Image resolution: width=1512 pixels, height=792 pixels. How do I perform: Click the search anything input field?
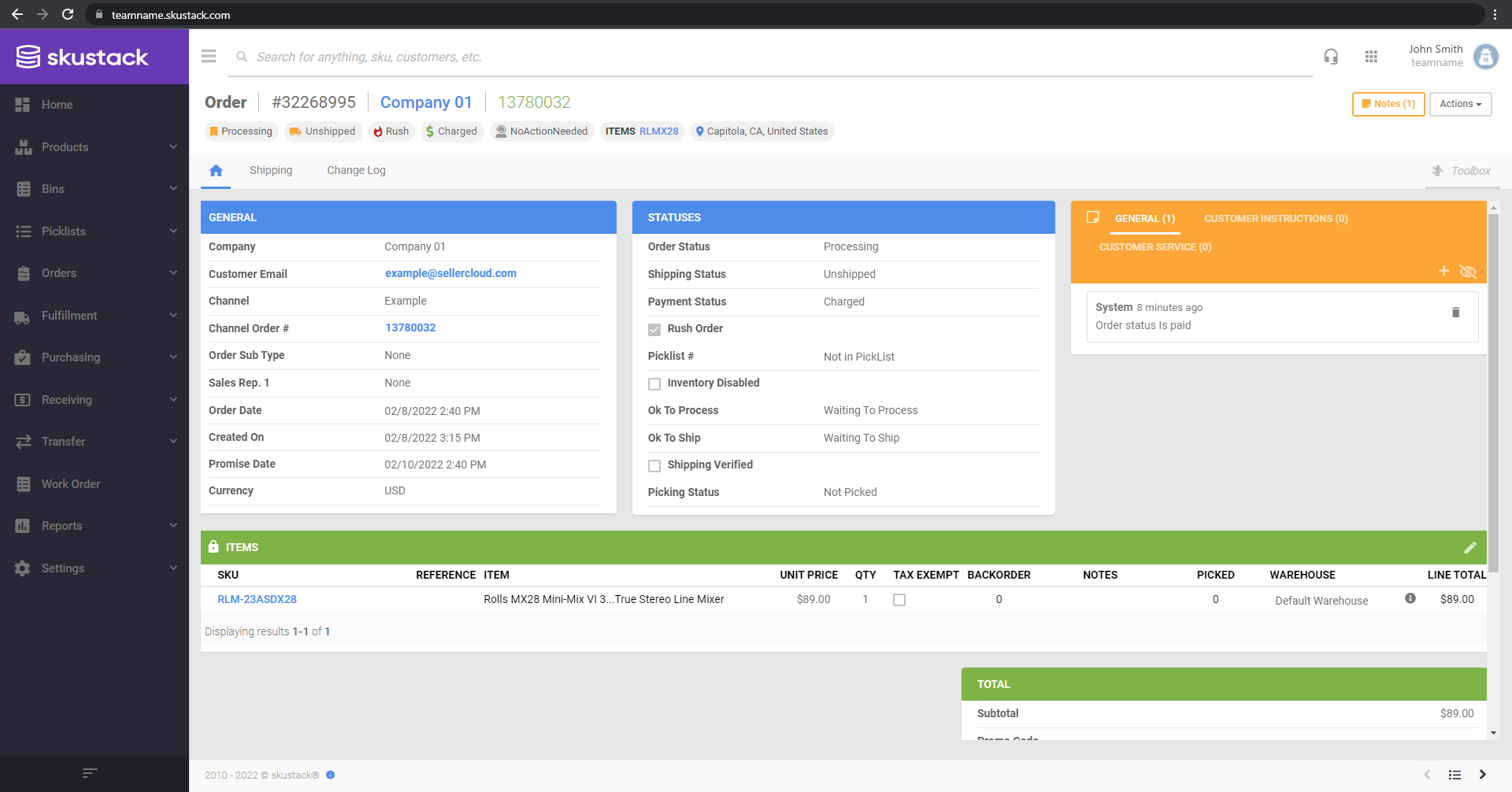click(551, 56)
